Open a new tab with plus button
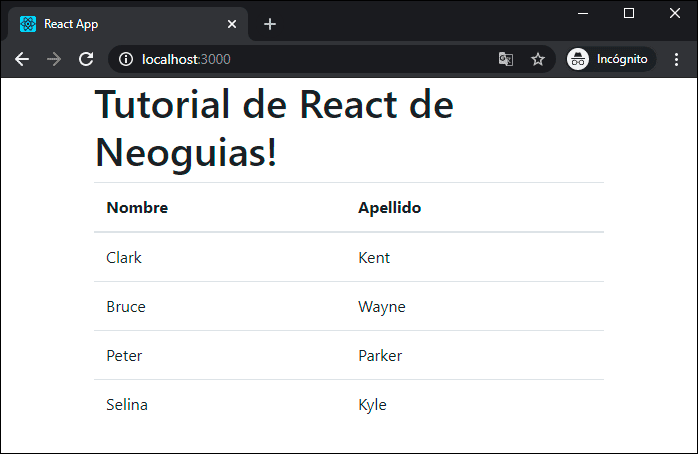698x454 pixels. point(270,24)
